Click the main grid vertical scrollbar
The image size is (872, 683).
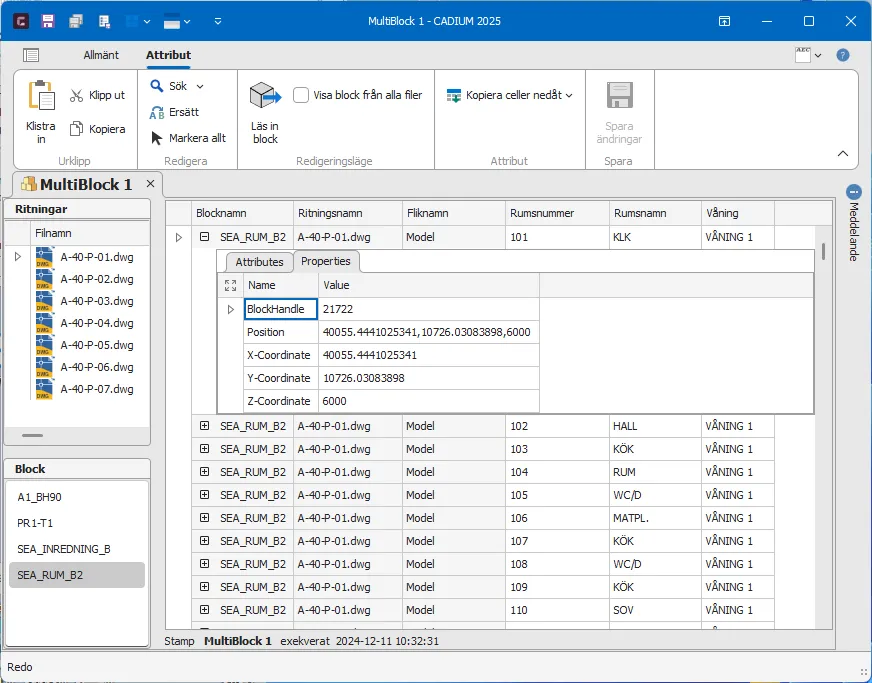[823, 251]
